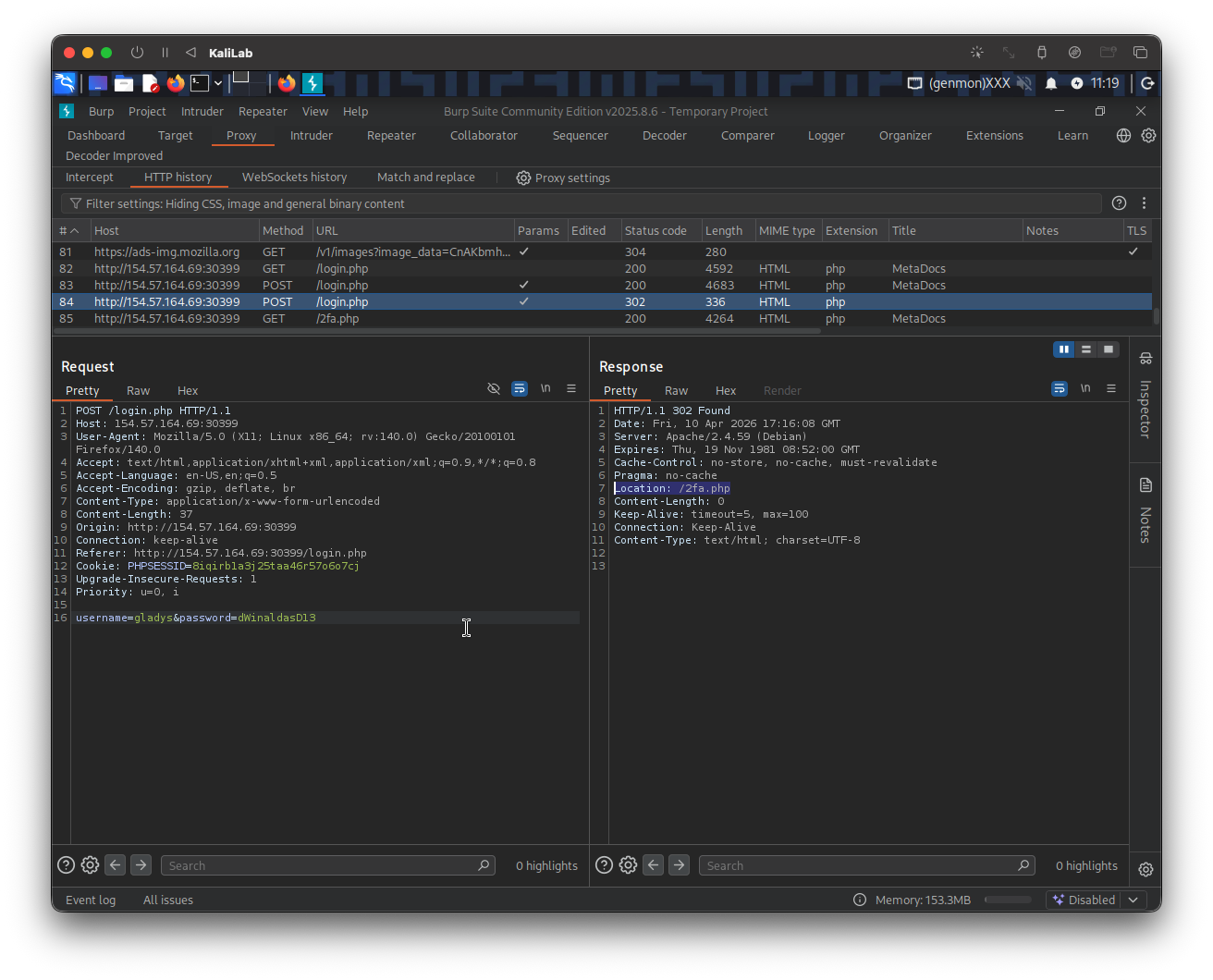The width and height of the screenshot is (1213, 980).
Task: Open filter help question mark icon
Action: click(1119, 203)
